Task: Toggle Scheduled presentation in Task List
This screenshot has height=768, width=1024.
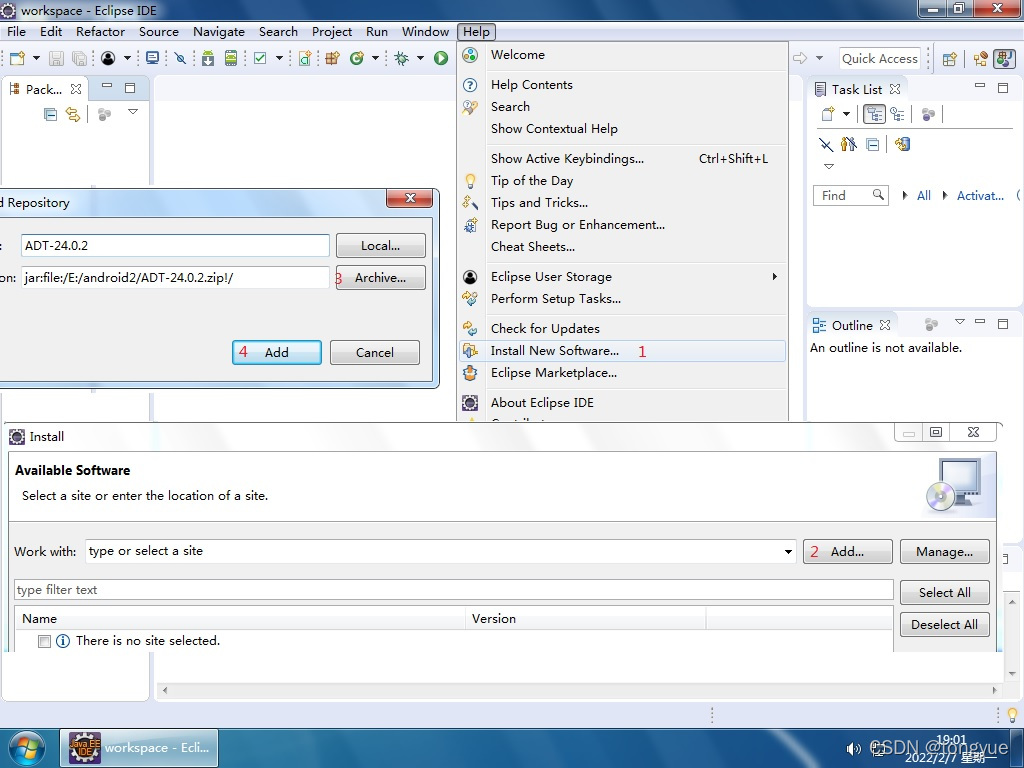Action: [x=898, y=114]
